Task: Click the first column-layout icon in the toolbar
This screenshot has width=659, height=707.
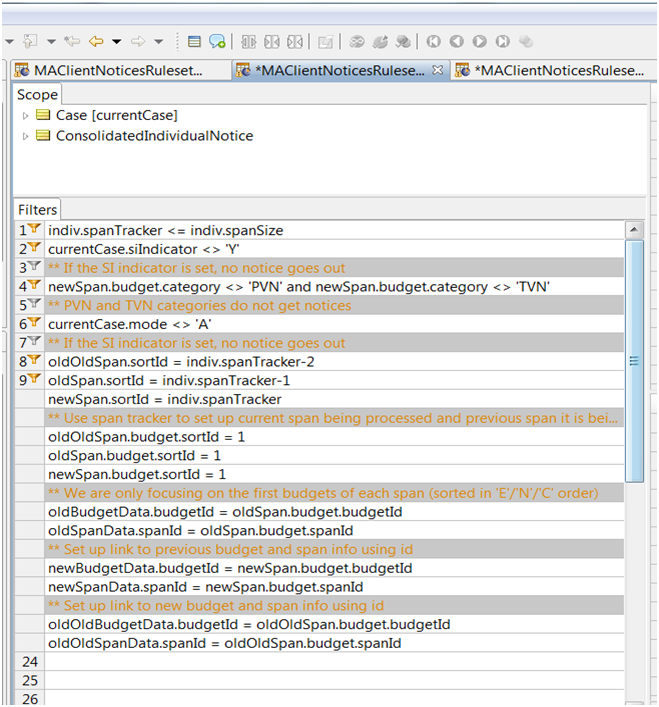Action: 248,42
